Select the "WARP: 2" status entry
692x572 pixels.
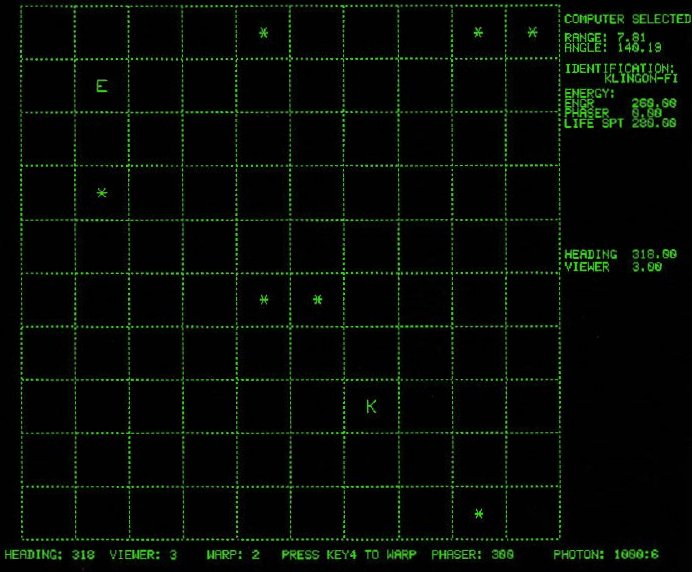coord(233,554)
